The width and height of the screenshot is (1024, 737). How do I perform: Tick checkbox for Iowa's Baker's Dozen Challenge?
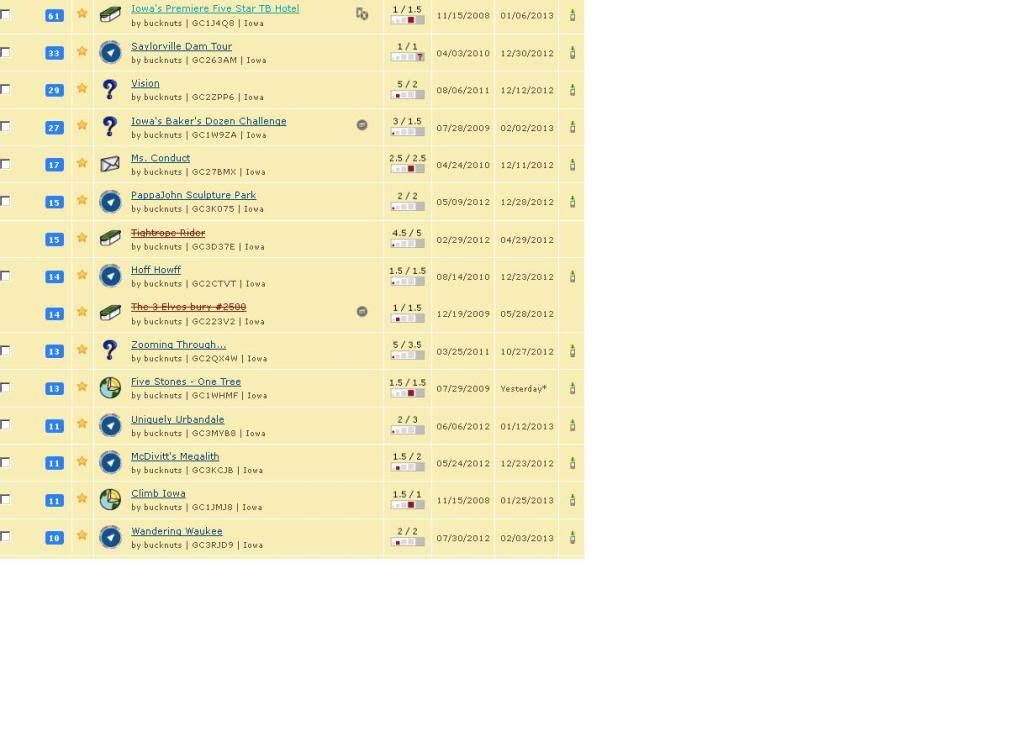coord(5,126)
